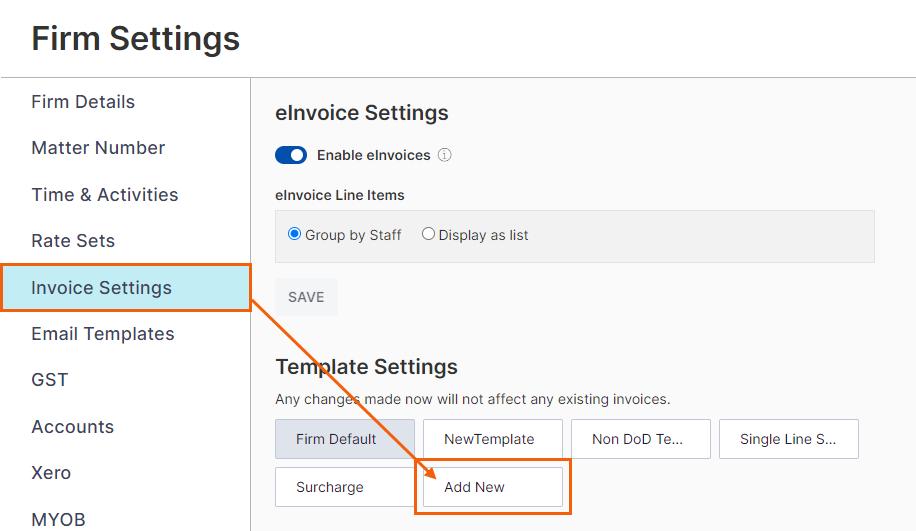Open Accounts settings page
The width and height of the screenshot is (916, 531).
(72, 426)
